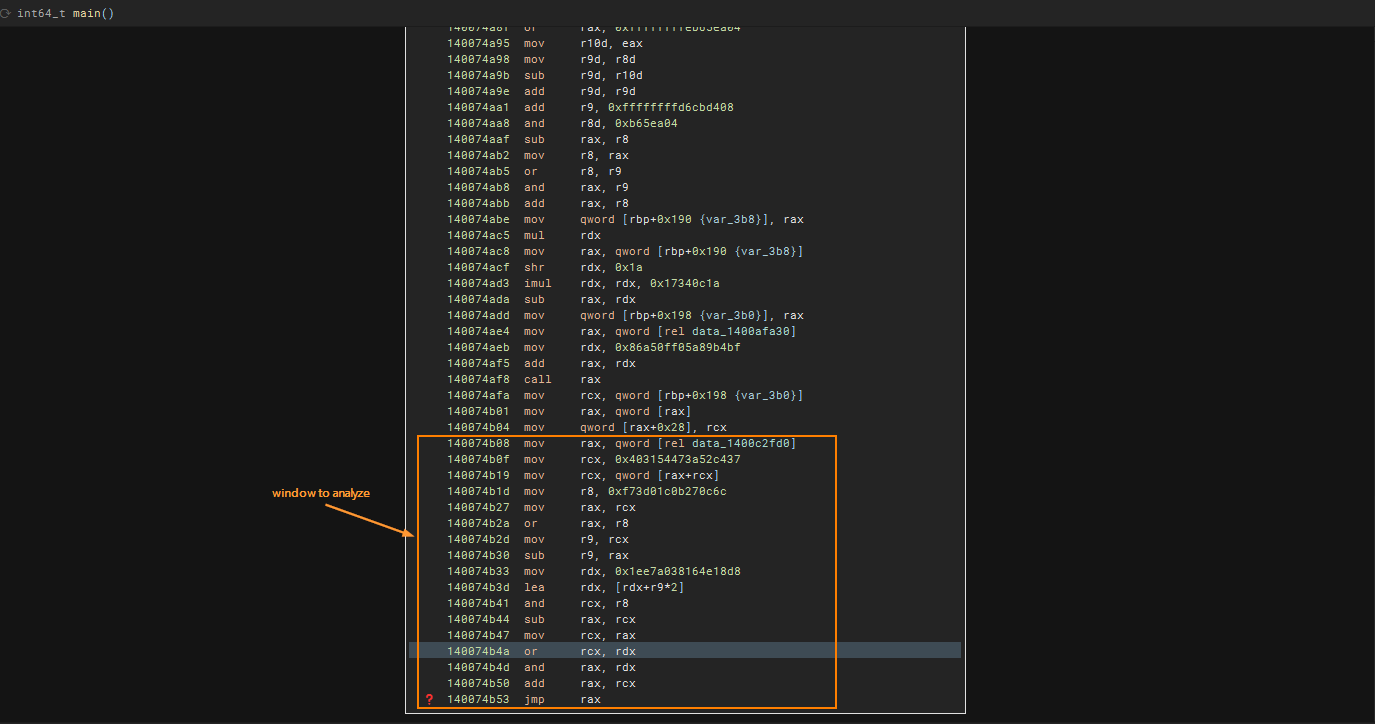Click the red question mark warning icon
Screen dimensions: 1375x724
tap(429, 699)
